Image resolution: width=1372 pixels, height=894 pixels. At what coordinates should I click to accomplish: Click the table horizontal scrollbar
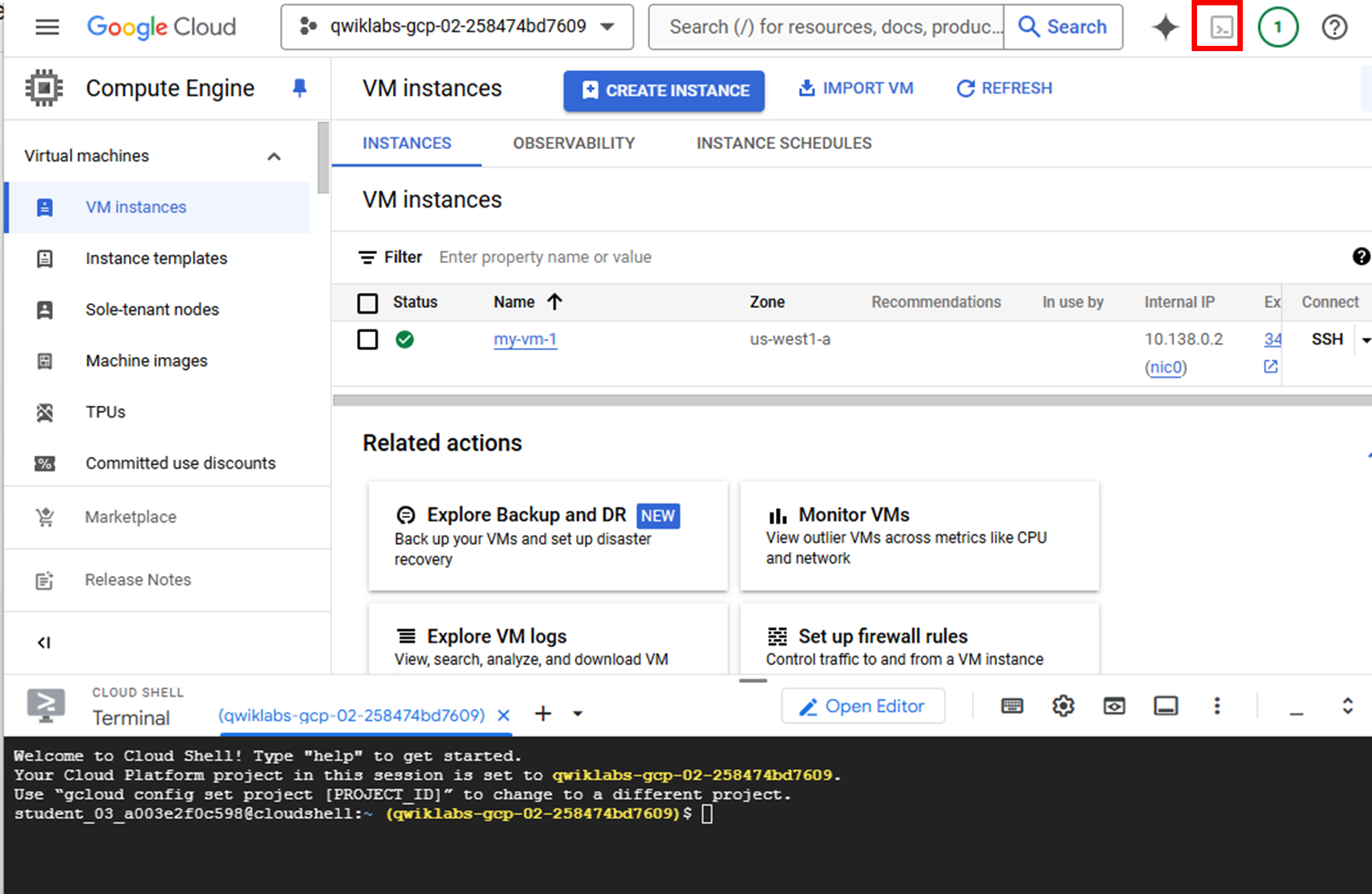coord(851,400)
